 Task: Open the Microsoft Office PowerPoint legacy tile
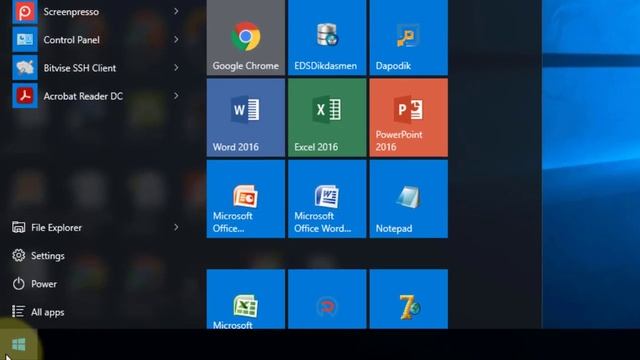tap(246, 199)
